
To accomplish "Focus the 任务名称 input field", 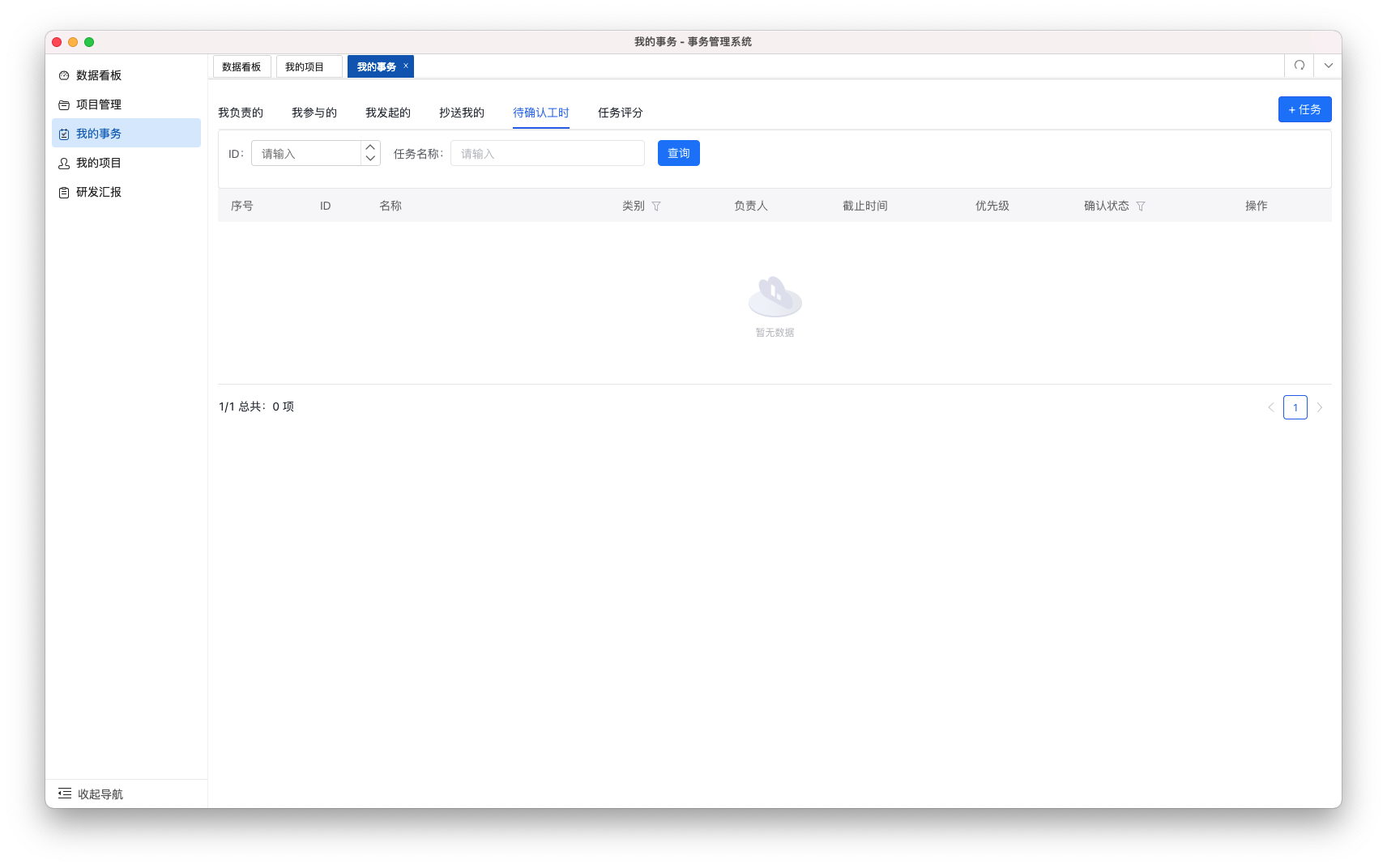I will [x=548, y=153].
